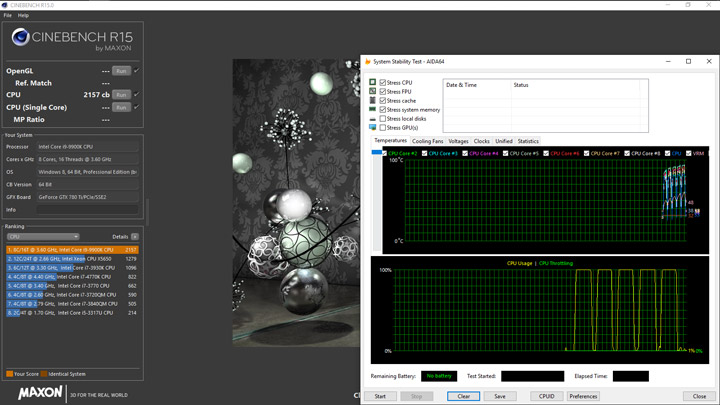Click the Stress CPU chip icon
The image size is (720, 405).
[373, 82]
